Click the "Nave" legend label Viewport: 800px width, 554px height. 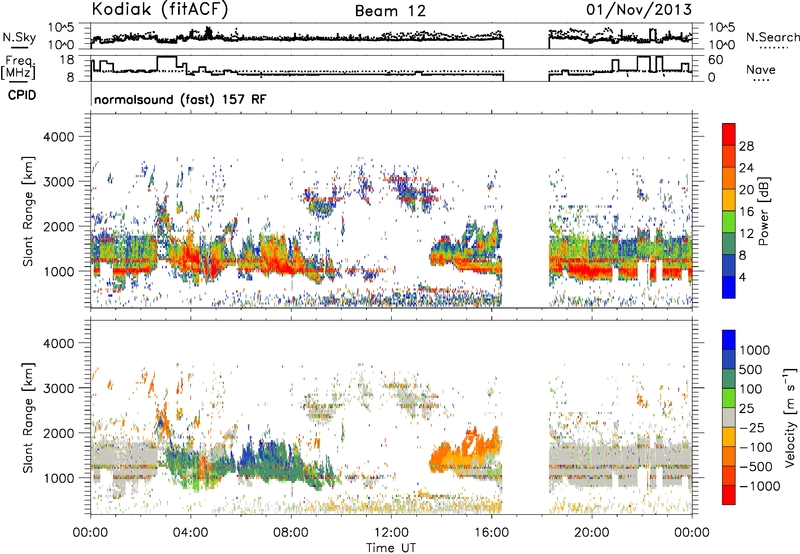click(x=761, y=69)
